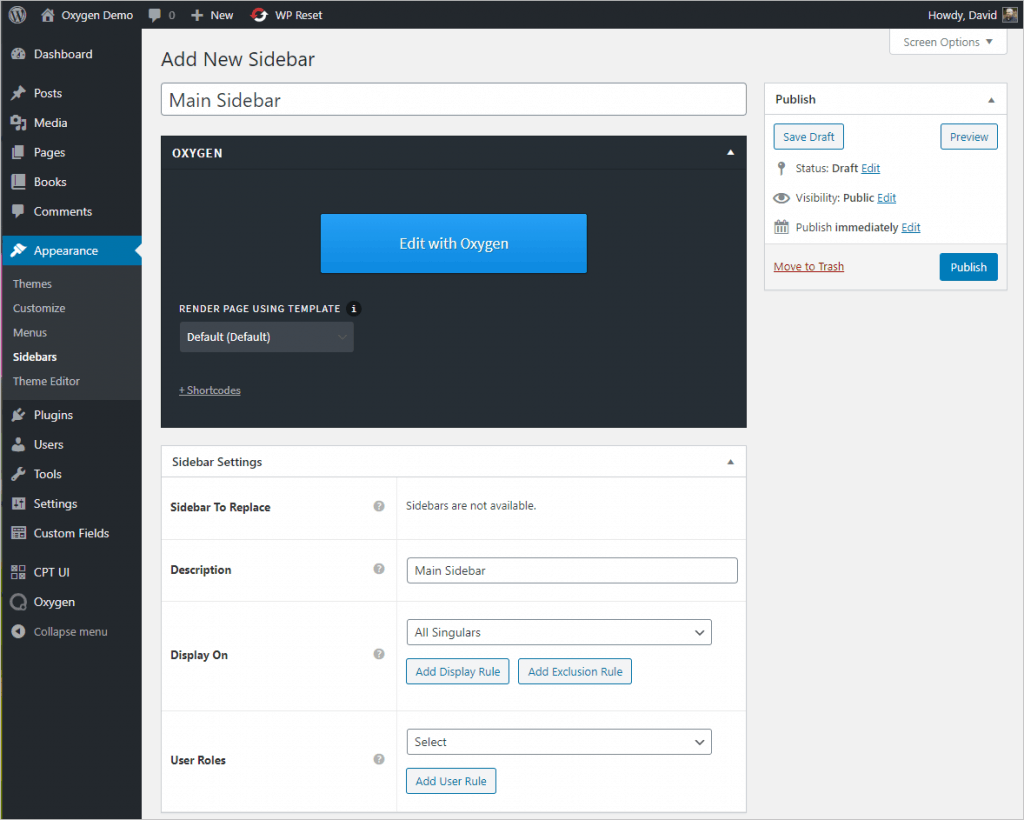The height and width of the screenshot is (820, 1024).
Task: Click the WP Reset toolbar icon
Action: click(x=258, y=14)
